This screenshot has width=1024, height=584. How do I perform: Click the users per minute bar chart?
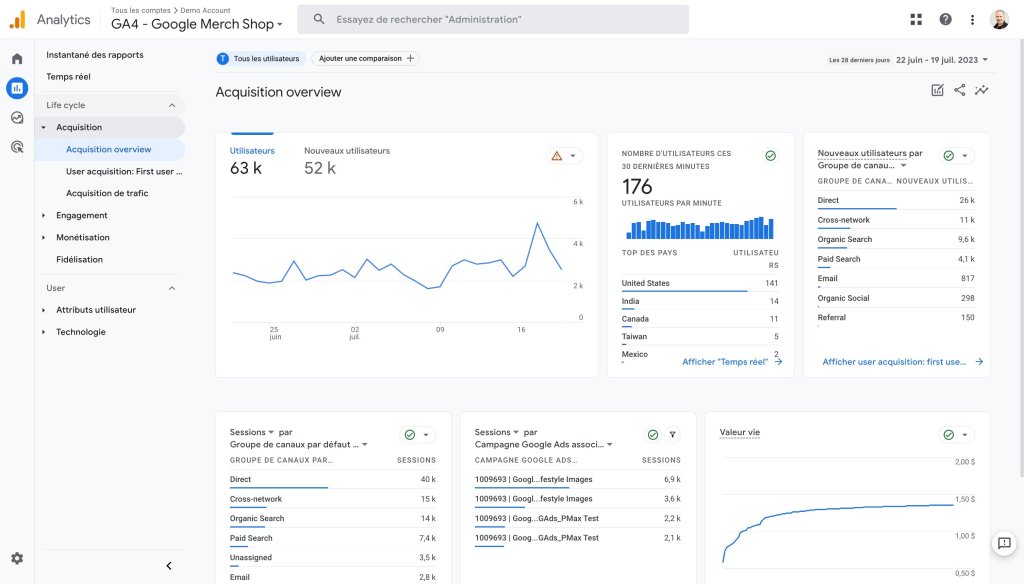point(699,228)
